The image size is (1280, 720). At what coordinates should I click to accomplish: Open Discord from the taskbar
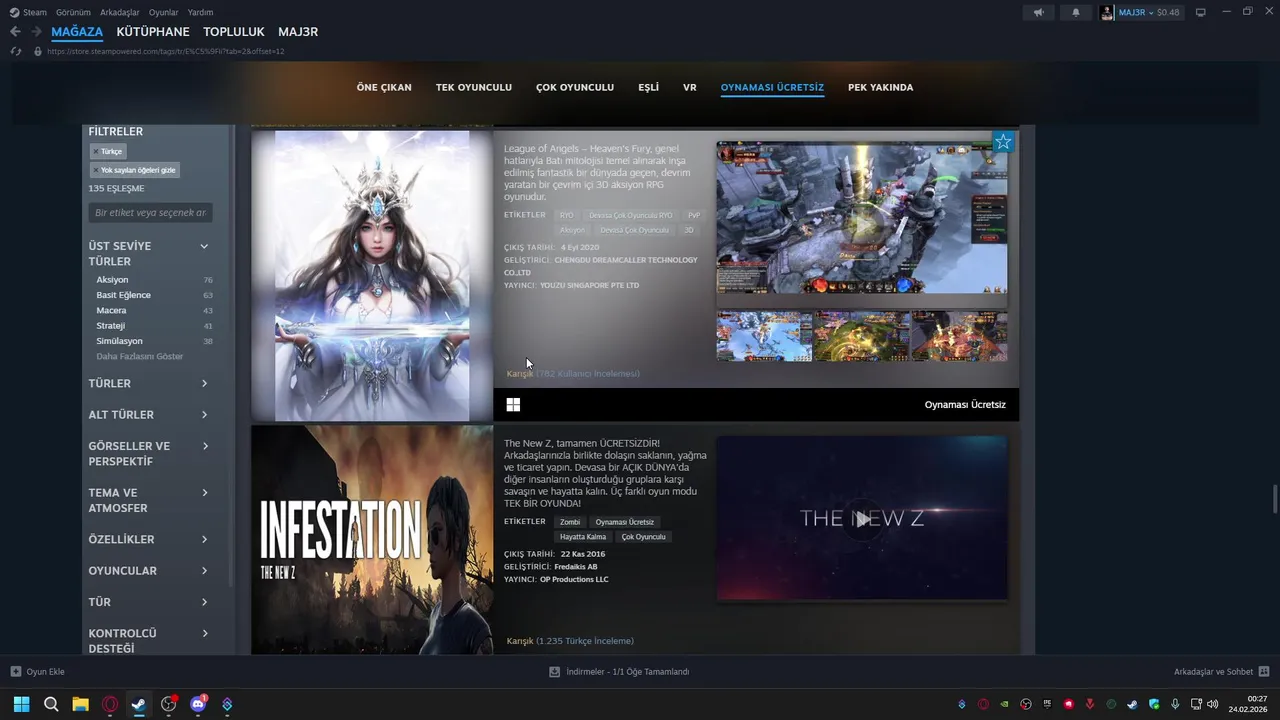click(x=198, y=704)
